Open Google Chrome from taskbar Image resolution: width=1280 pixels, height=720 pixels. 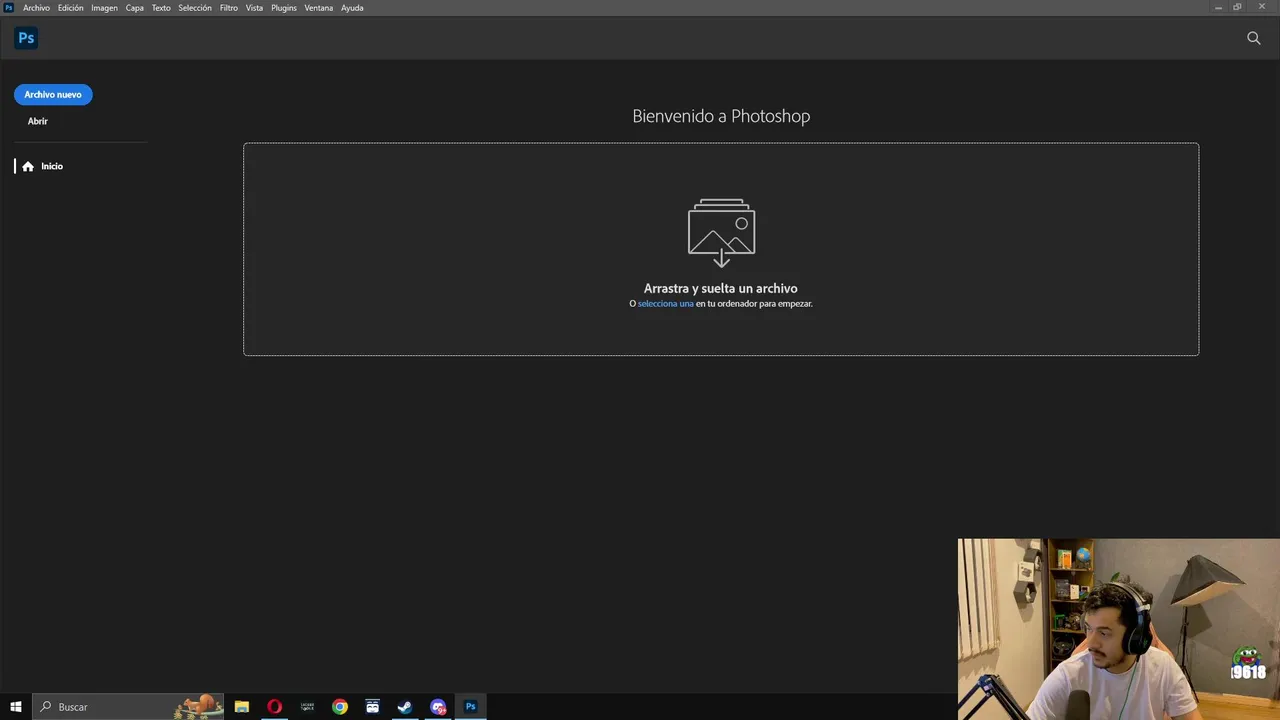point(340,707)
